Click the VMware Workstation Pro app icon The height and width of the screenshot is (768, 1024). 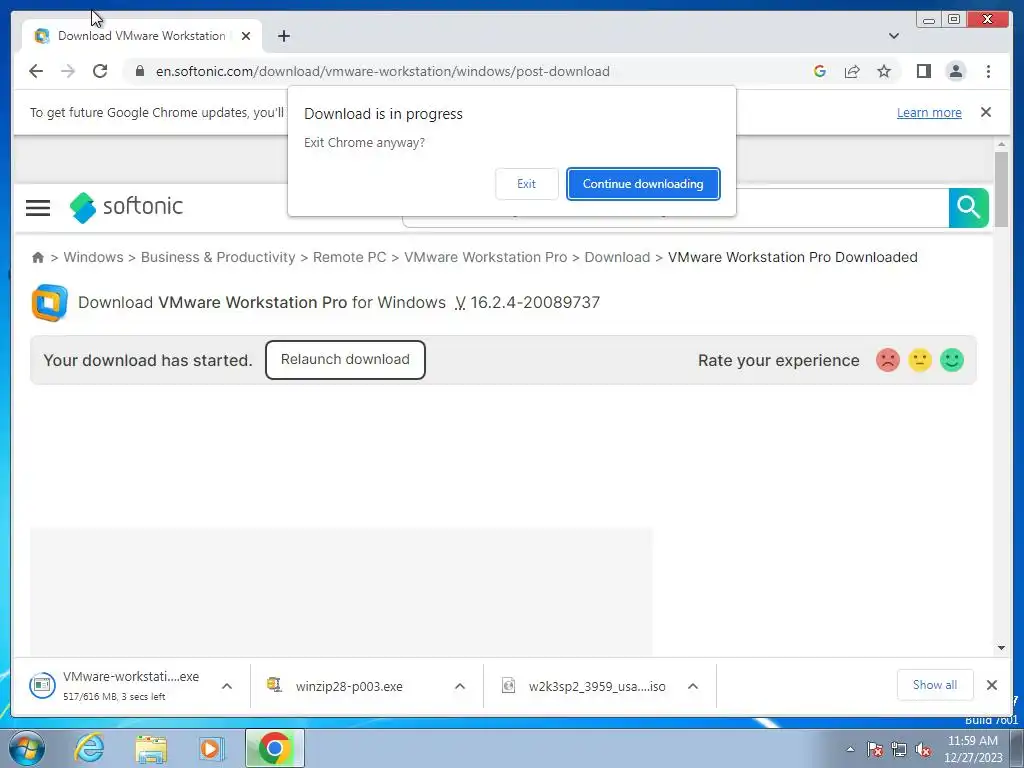[50, 302]
